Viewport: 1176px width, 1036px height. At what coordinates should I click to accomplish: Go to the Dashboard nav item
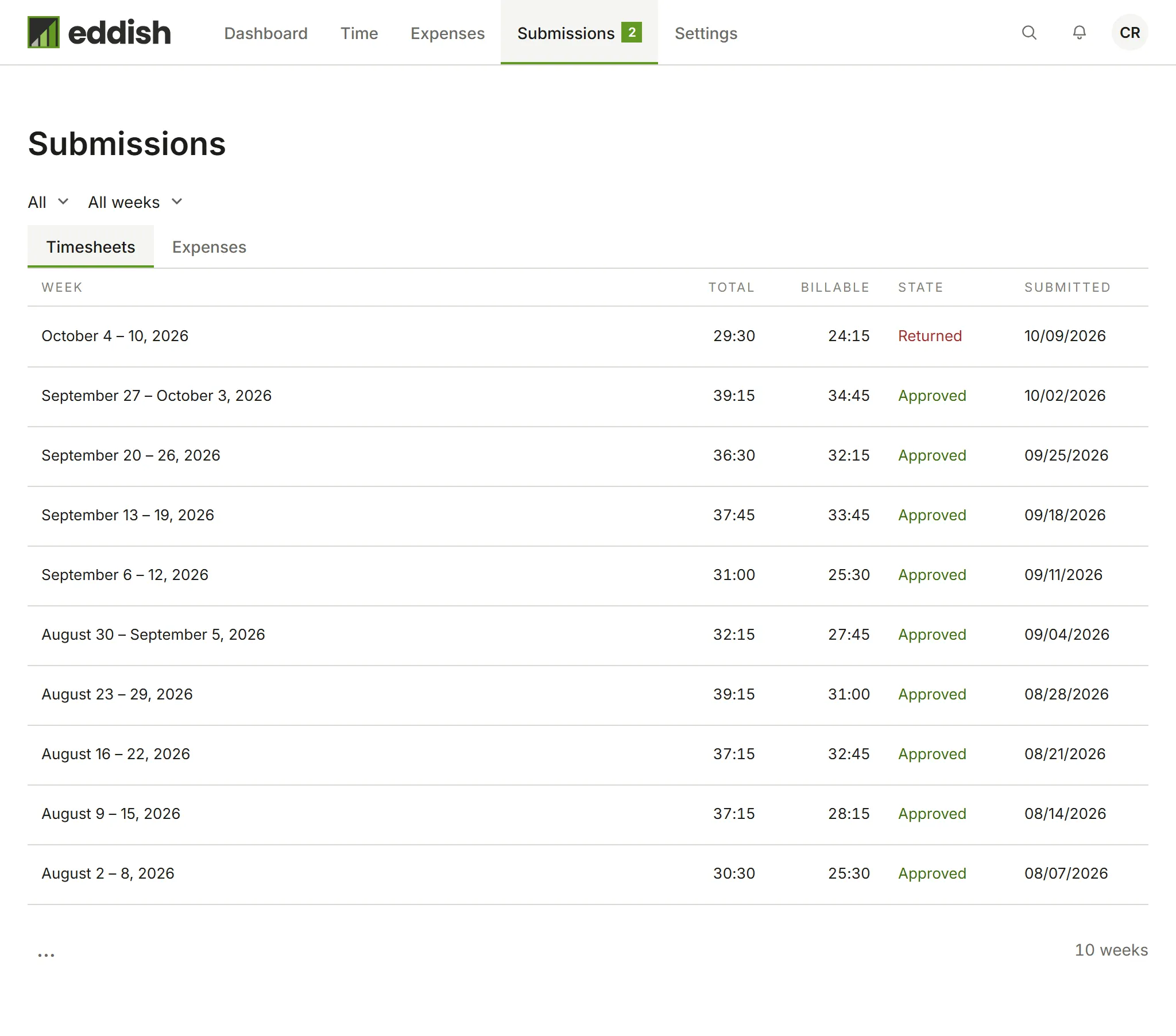pyautogui.click(x=266, y=33)
